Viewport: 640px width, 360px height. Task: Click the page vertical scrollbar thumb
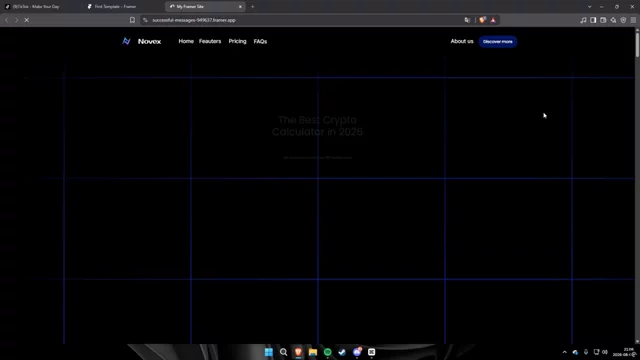[637, 44]
